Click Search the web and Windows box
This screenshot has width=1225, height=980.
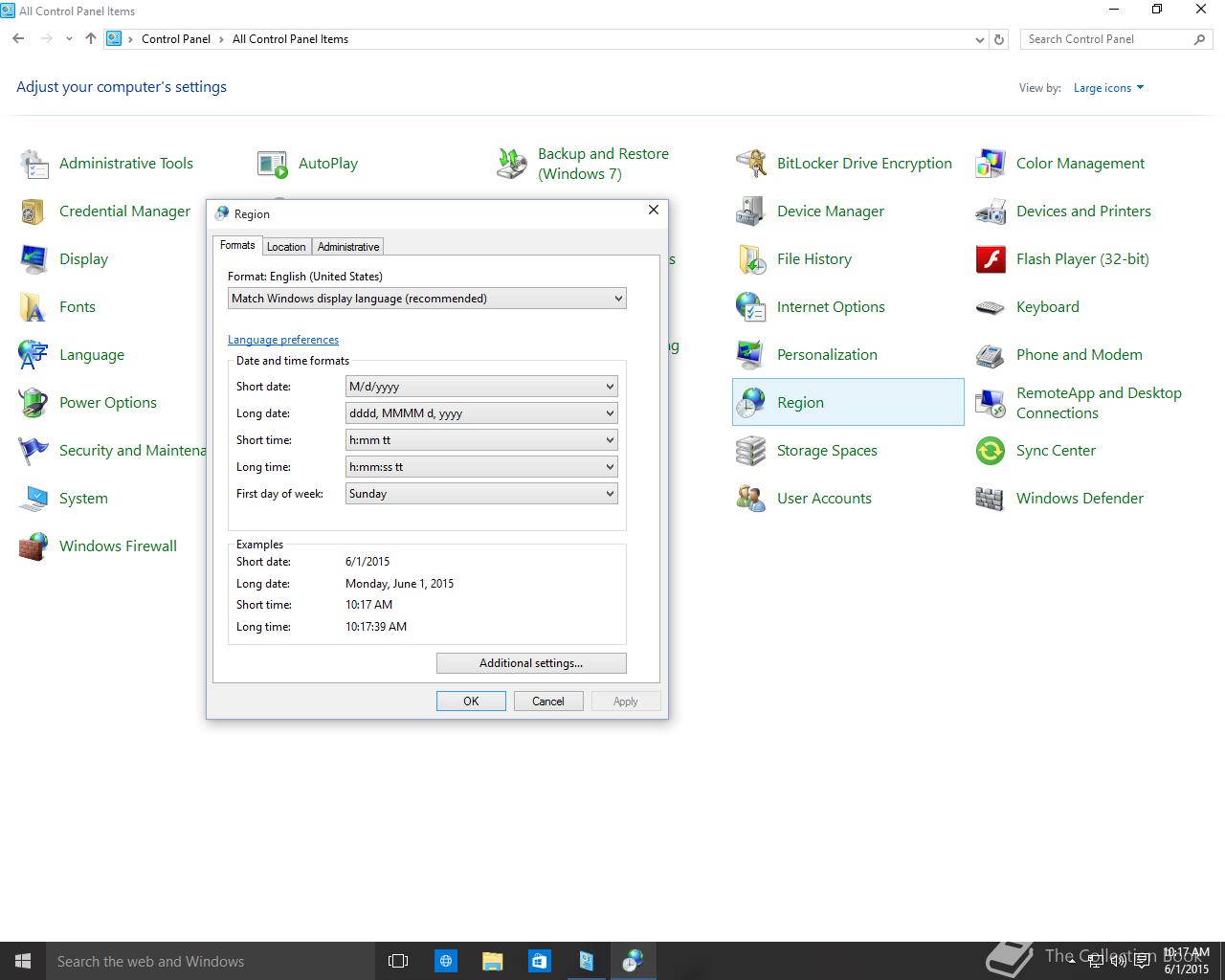click(211, 961)
